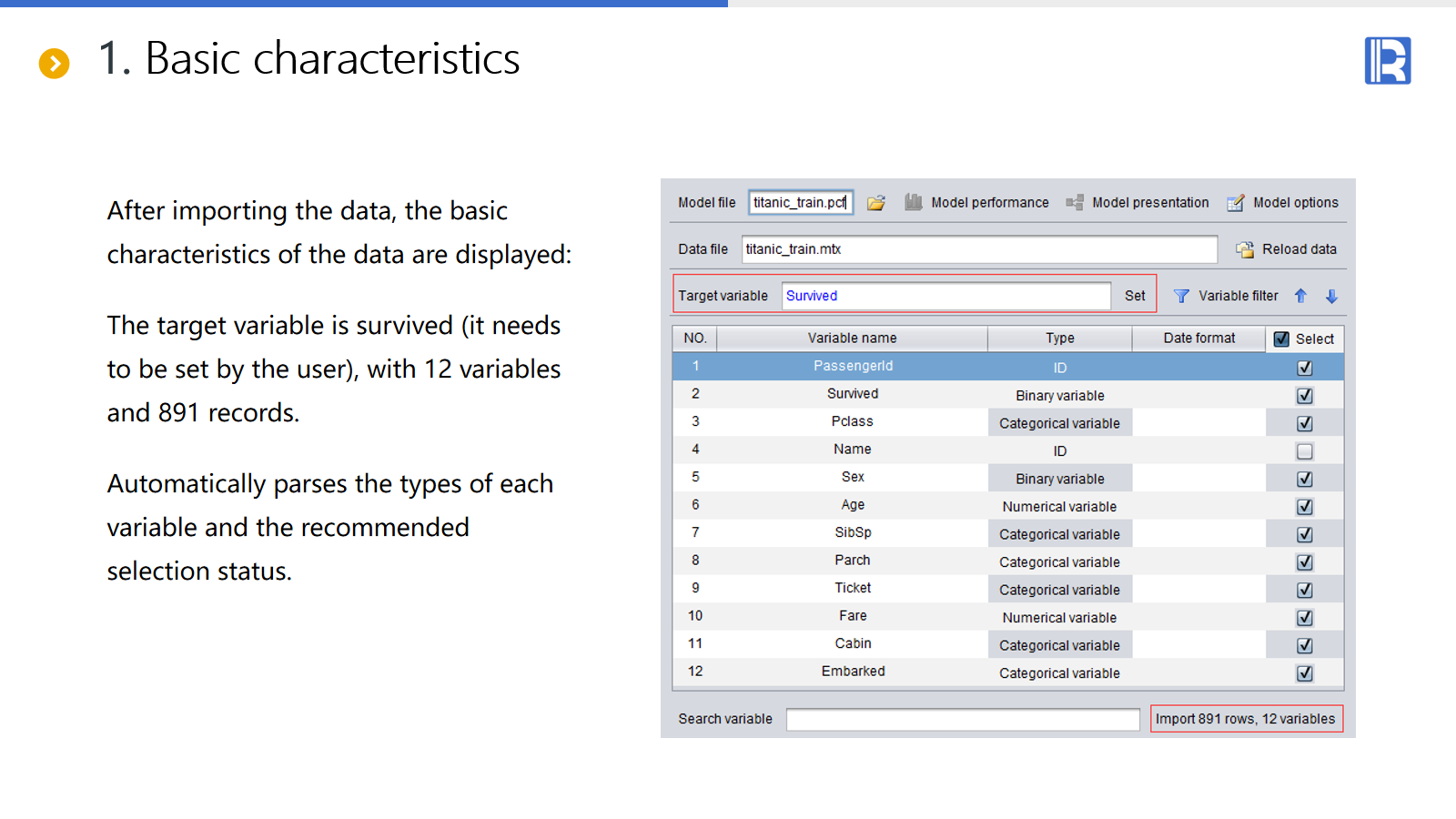
Task: Click the Reload data icon
Action: [1245, 249]
